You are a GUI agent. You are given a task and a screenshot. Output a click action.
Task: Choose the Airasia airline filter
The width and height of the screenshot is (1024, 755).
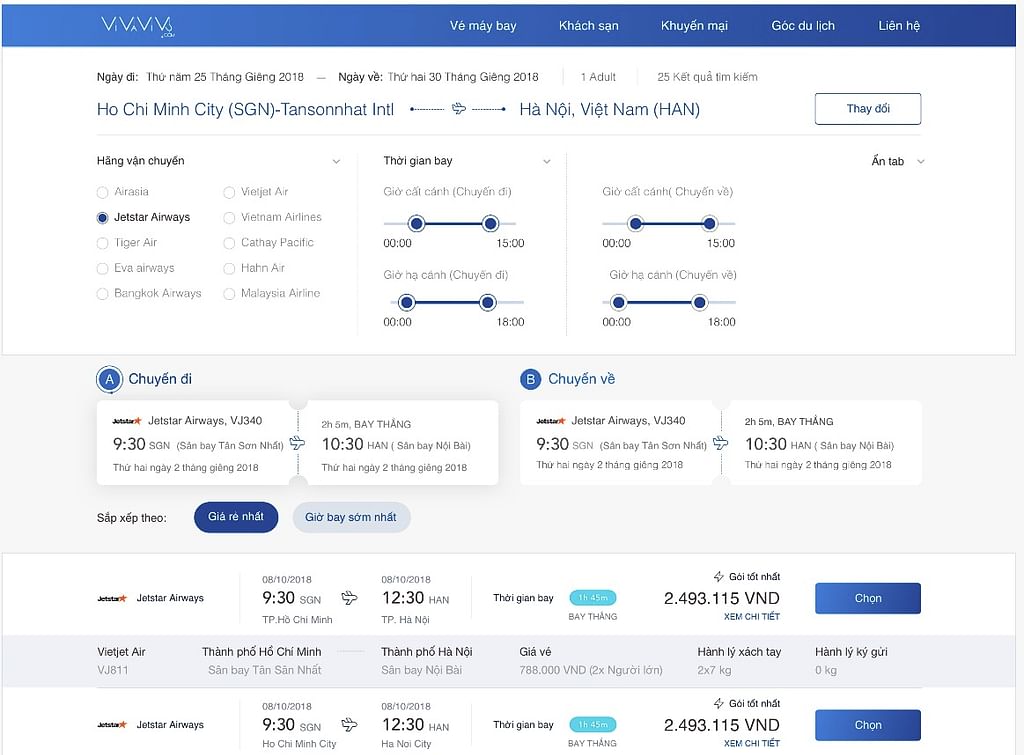click(103, 192)
